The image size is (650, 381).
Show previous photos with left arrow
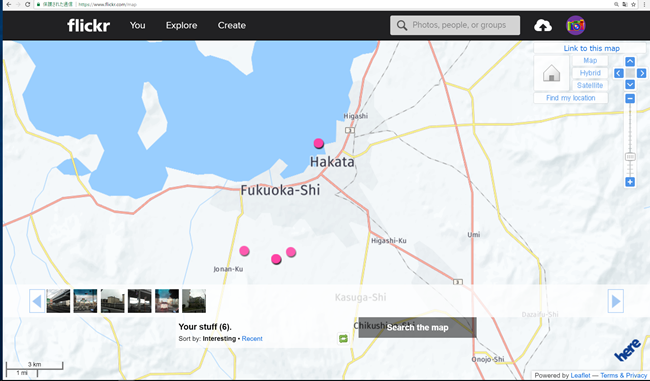coord(37,301)
